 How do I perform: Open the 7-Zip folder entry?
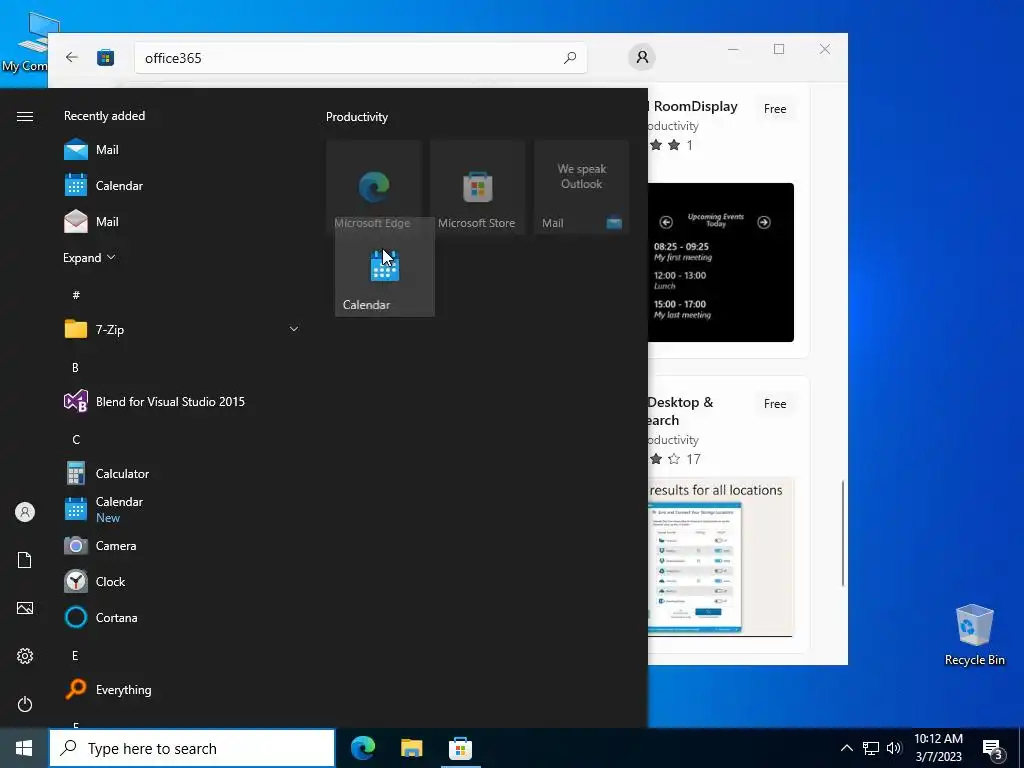click(182, 329)
